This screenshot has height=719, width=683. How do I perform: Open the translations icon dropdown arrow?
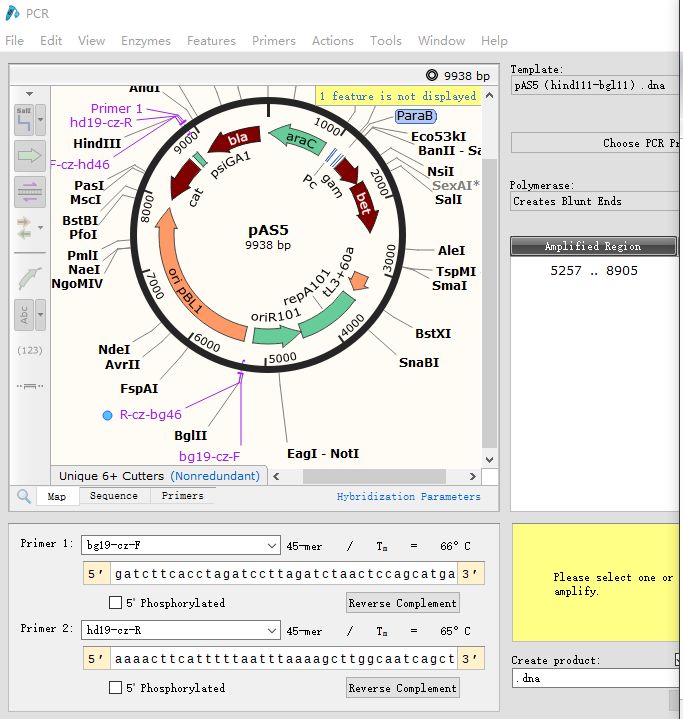click(x=40, y=227)
